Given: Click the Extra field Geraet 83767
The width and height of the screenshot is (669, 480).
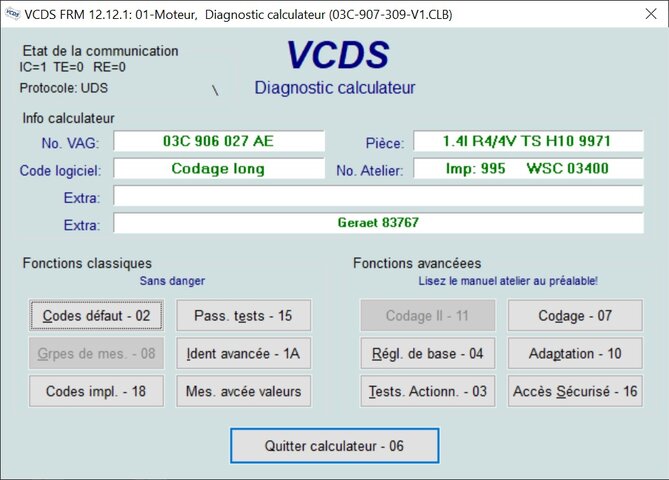Looking at the screenshot, I should pos(378,223).
